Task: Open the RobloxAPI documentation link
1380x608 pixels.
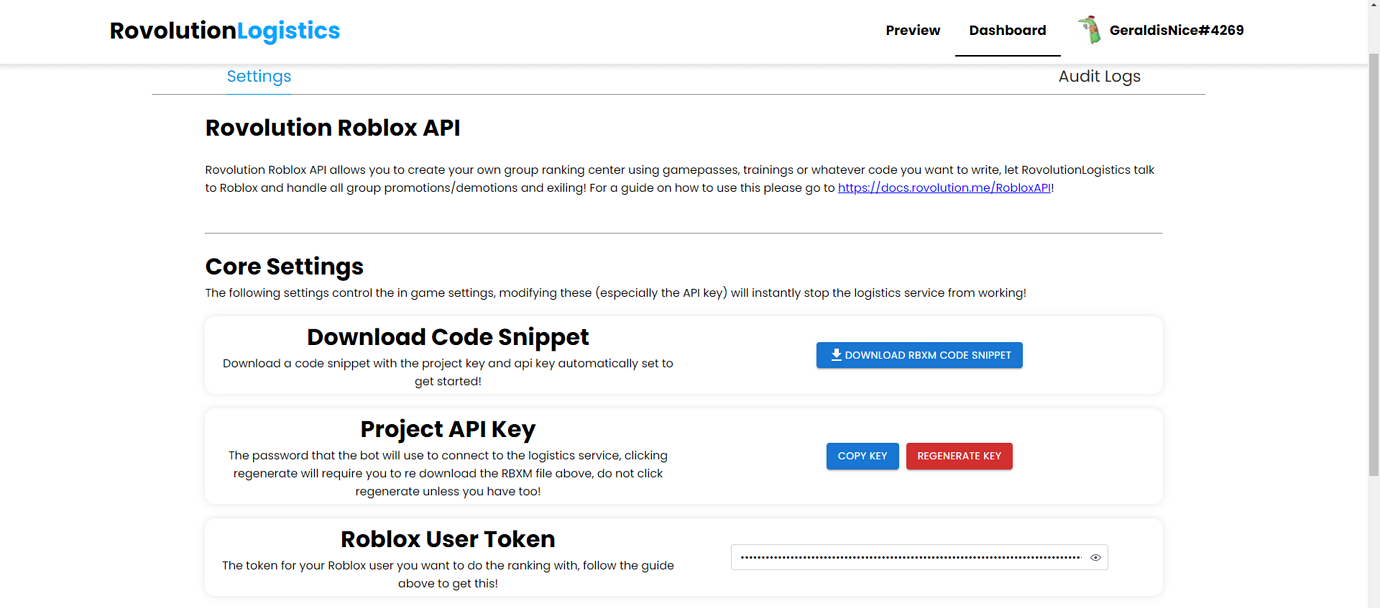Action: tap(943, 187)
